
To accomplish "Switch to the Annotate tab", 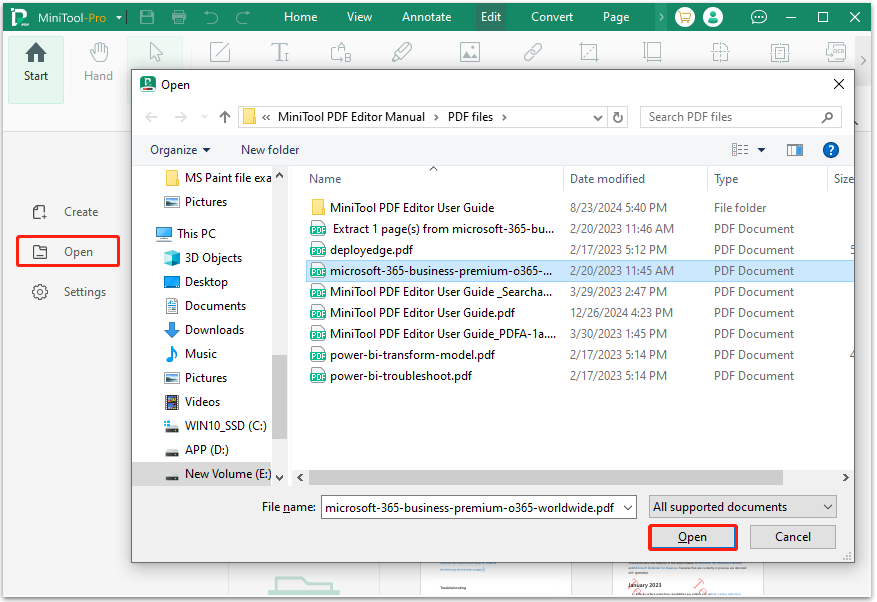I will (426, 17).
